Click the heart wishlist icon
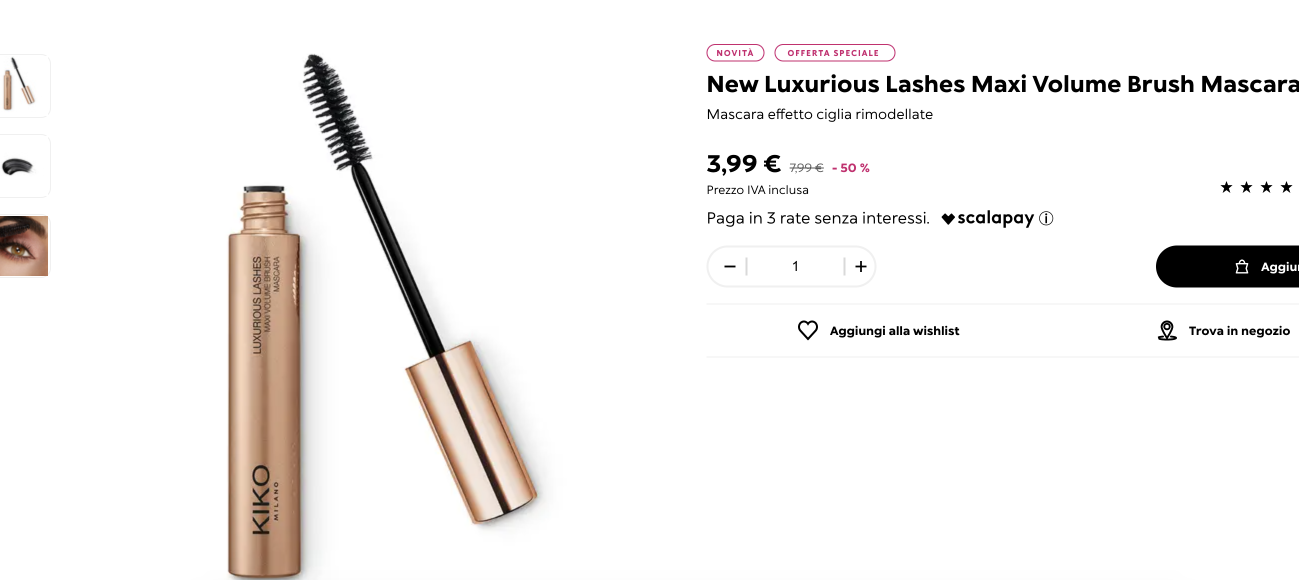Viewport: 1299px width, 580px height. (808, 330)
